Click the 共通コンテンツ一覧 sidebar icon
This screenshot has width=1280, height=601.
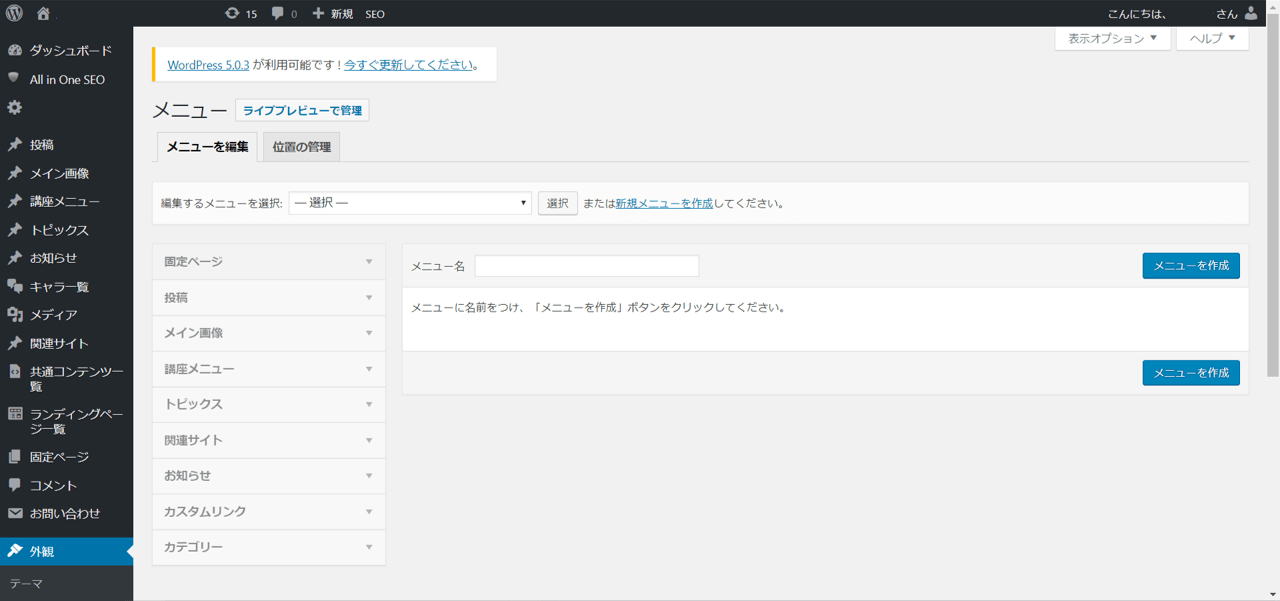pos(15,372)
